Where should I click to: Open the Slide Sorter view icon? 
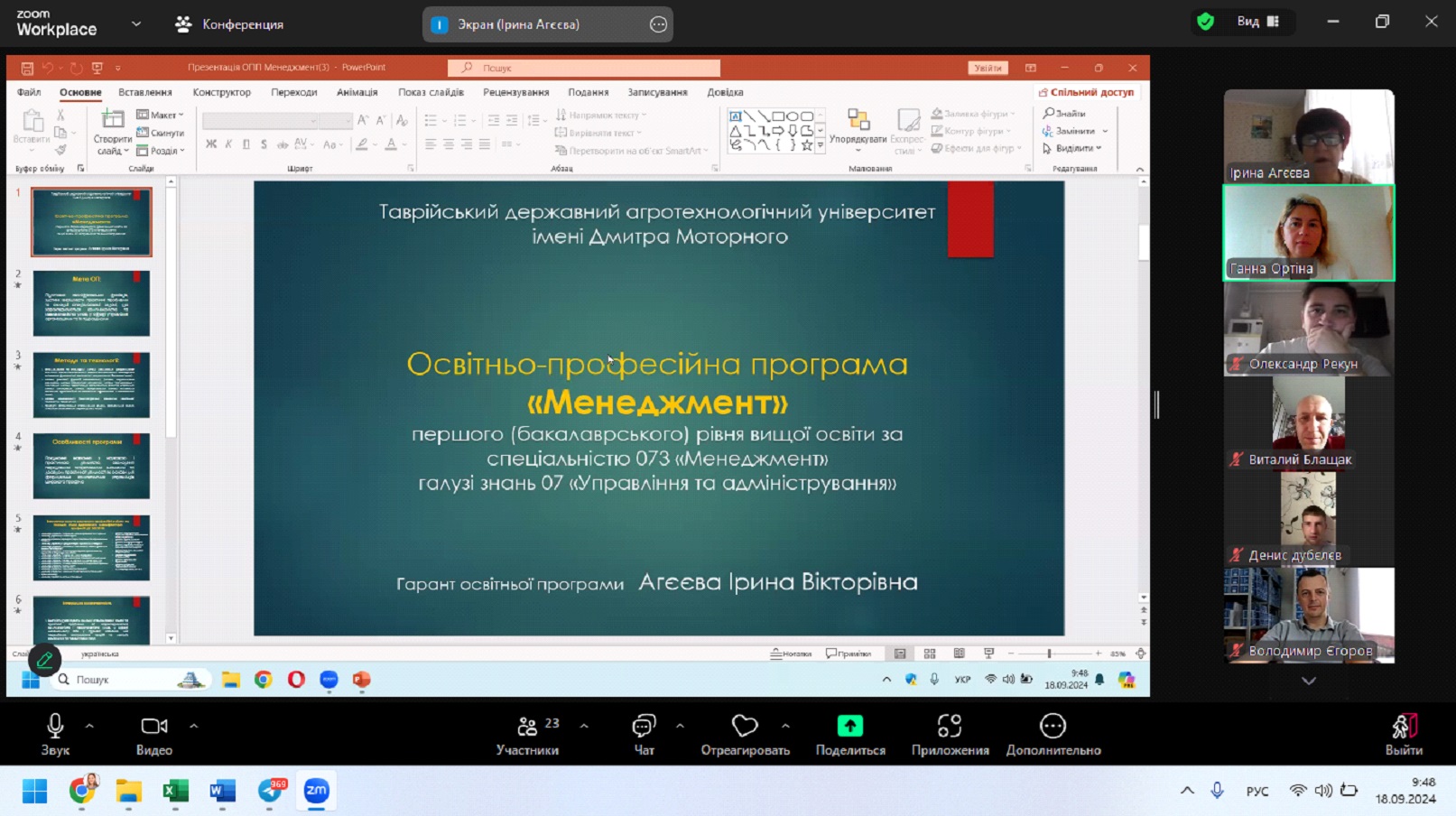(930, 654)
